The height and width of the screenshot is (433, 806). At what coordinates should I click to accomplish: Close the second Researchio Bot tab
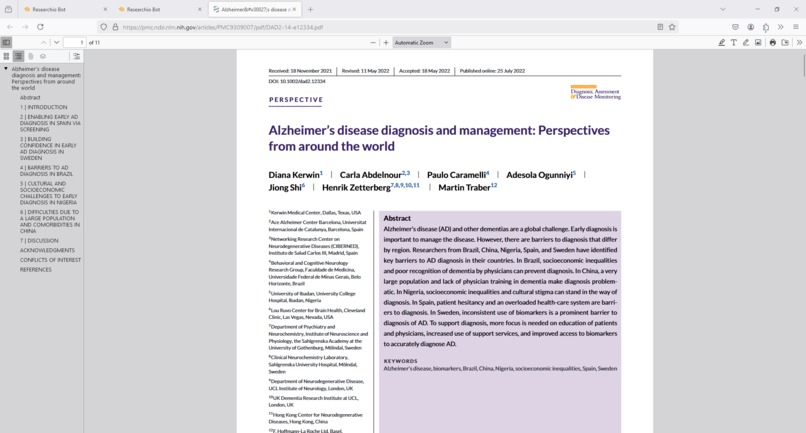tap(199, 9)
